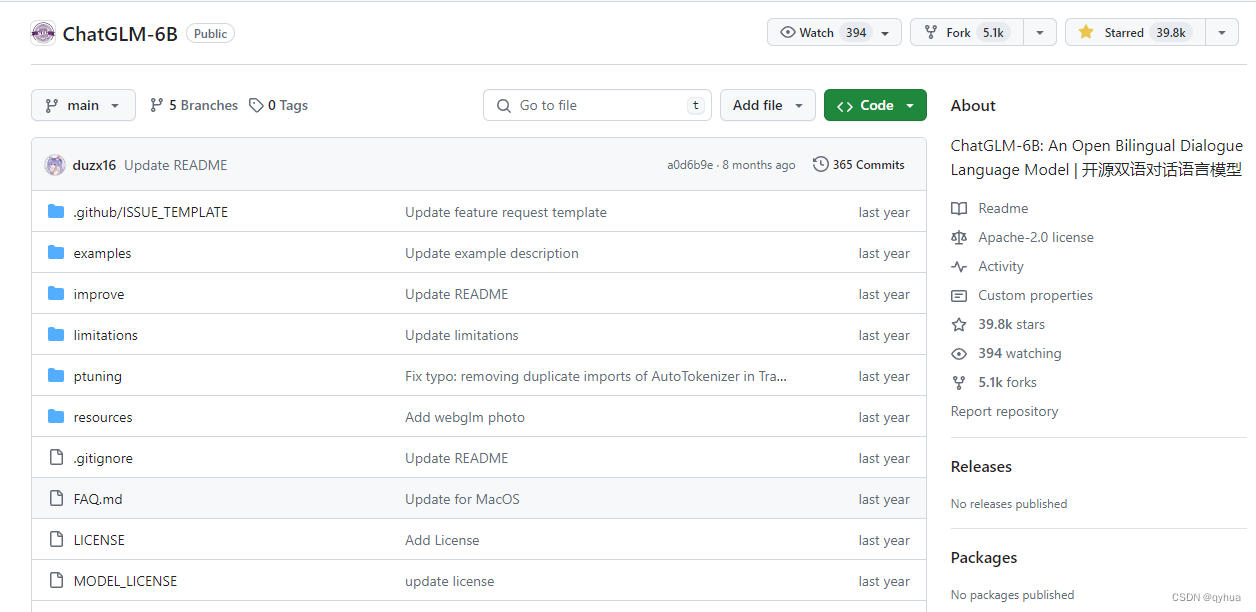Viewport: 1256px width, 612px height.
Task: Open the examples folder
Action: 102,253
